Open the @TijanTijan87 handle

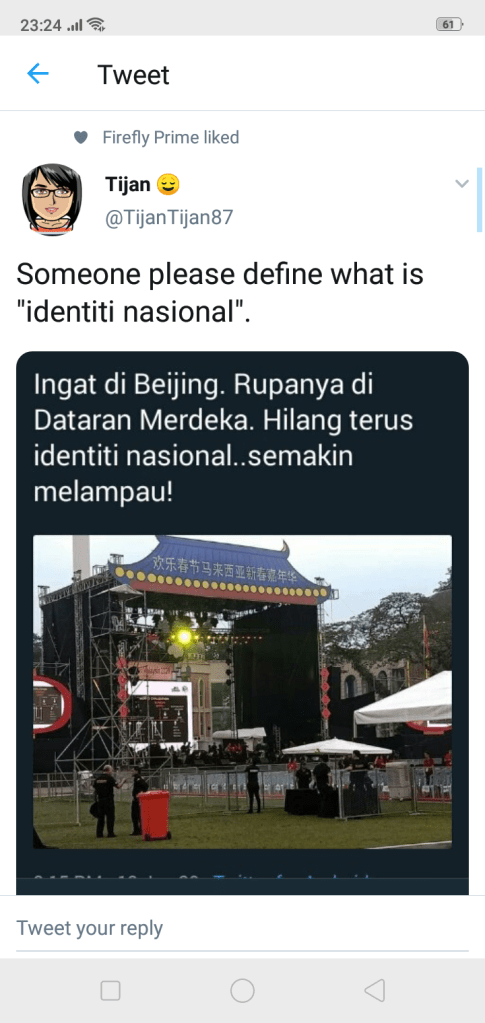pos(169,217)
